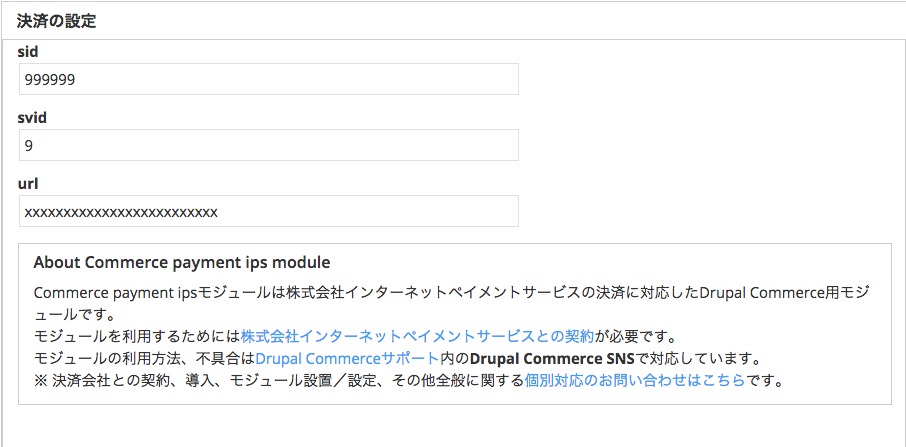
Task: Click the "sid" field label
Action: point(28,52)
